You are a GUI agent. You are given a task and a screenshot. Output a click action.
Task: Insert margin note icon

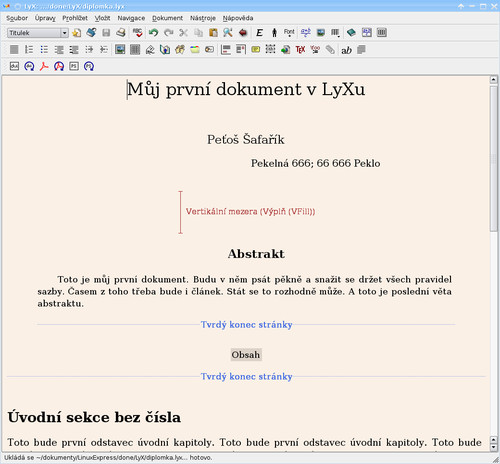click(241, 50)
